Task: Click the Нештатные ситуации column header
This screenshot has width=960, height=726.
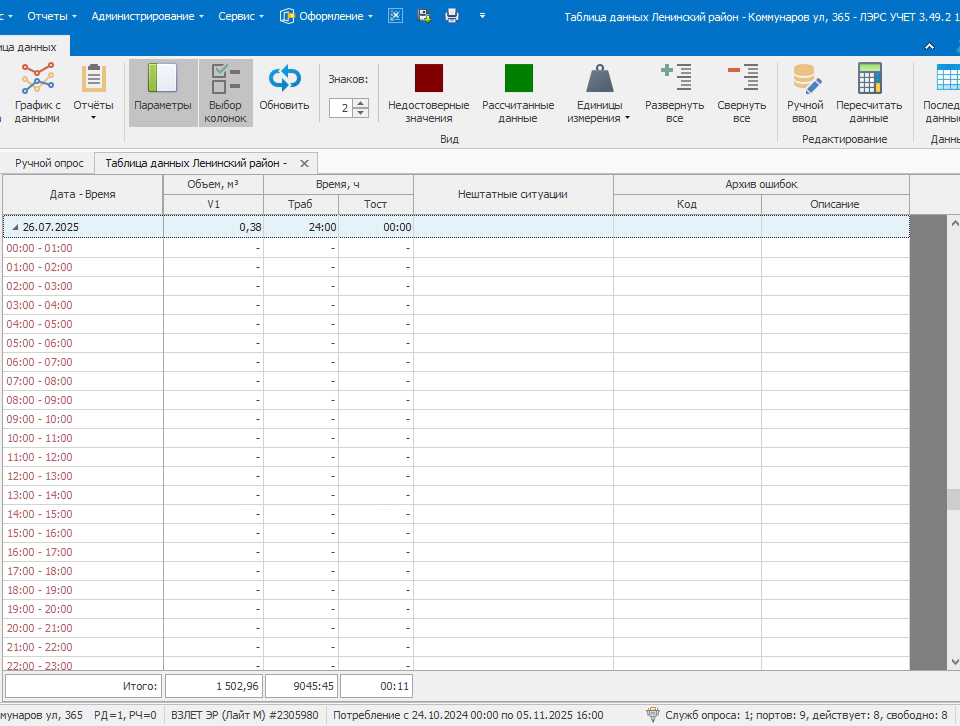Action: (512, 194)
